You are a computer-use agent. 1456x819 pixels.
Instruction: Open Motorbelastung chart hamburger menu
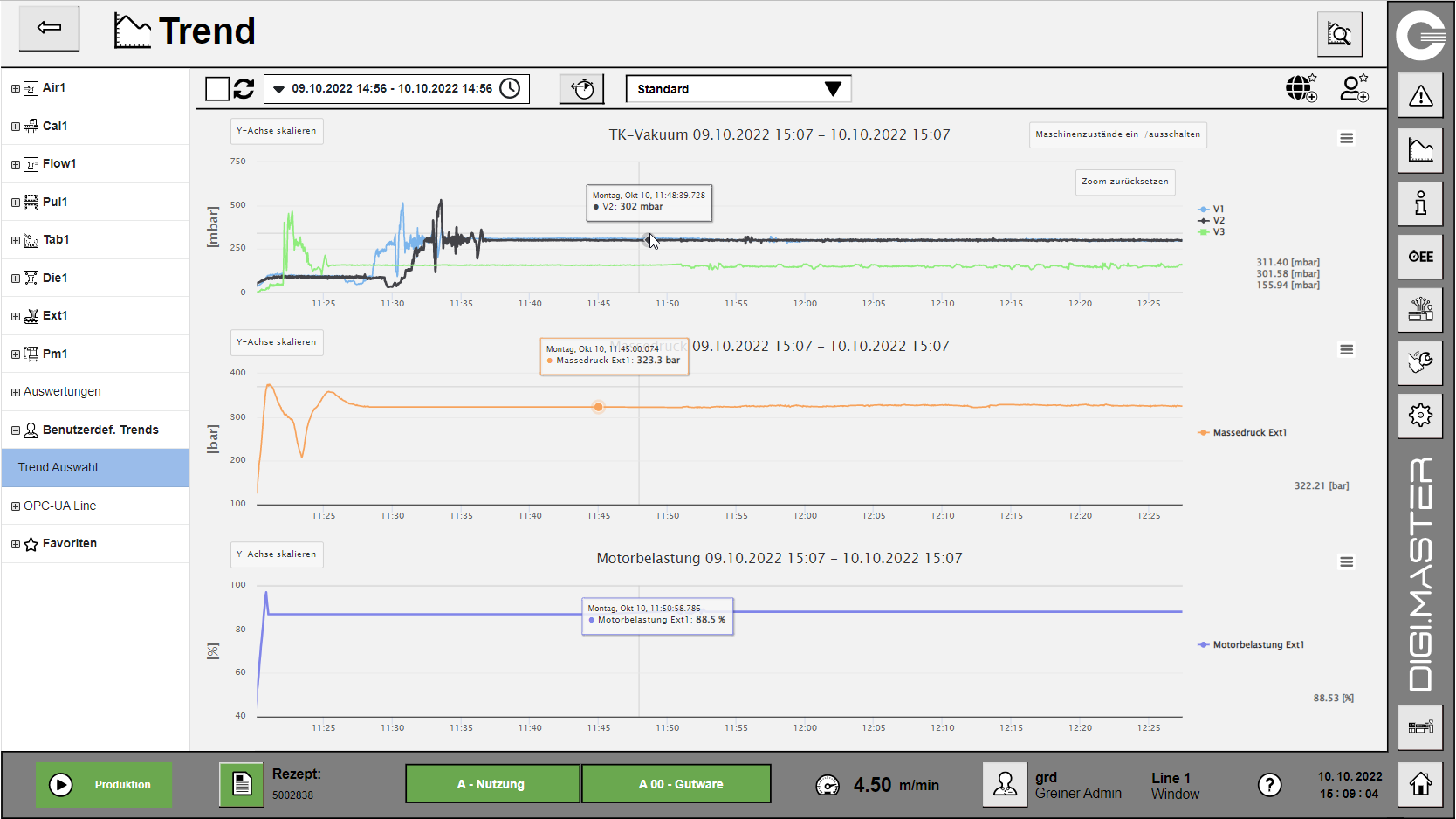coord(1347,562)
